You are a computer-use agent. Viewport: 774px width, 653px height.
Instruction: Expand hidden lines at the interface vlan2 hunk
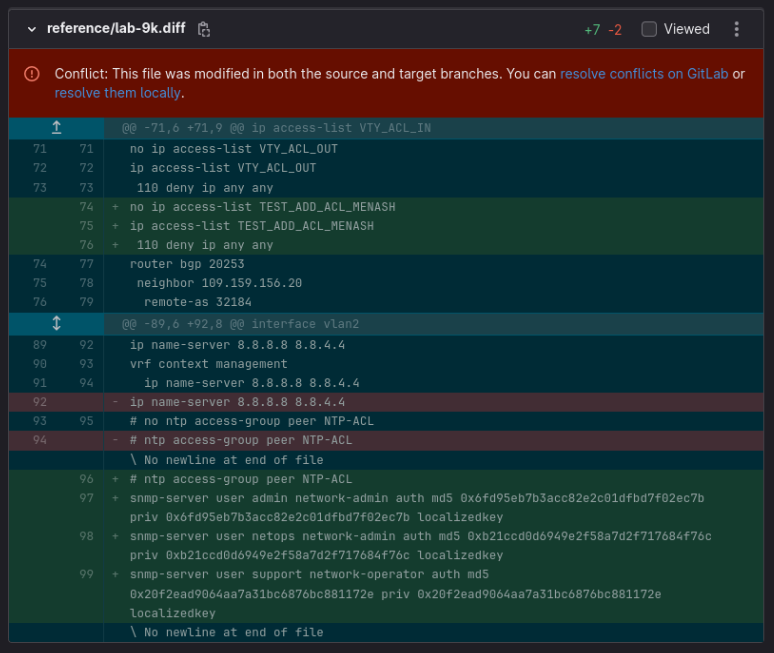point(56,323)
